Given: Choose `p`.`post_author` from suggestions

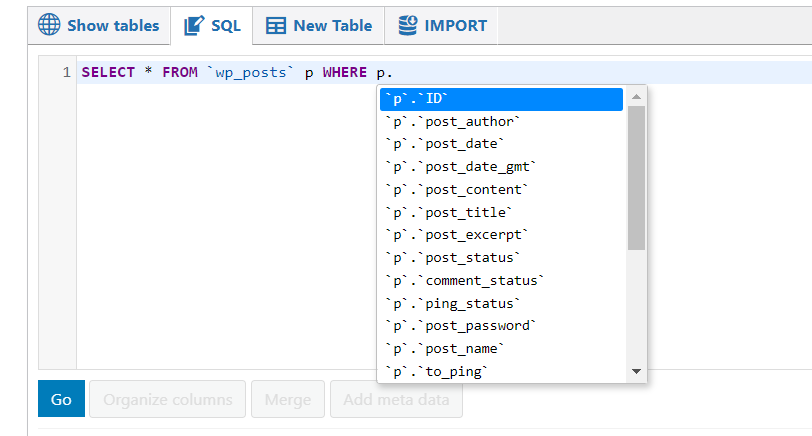Looking at the screenshot, I should tap(501, 122).
